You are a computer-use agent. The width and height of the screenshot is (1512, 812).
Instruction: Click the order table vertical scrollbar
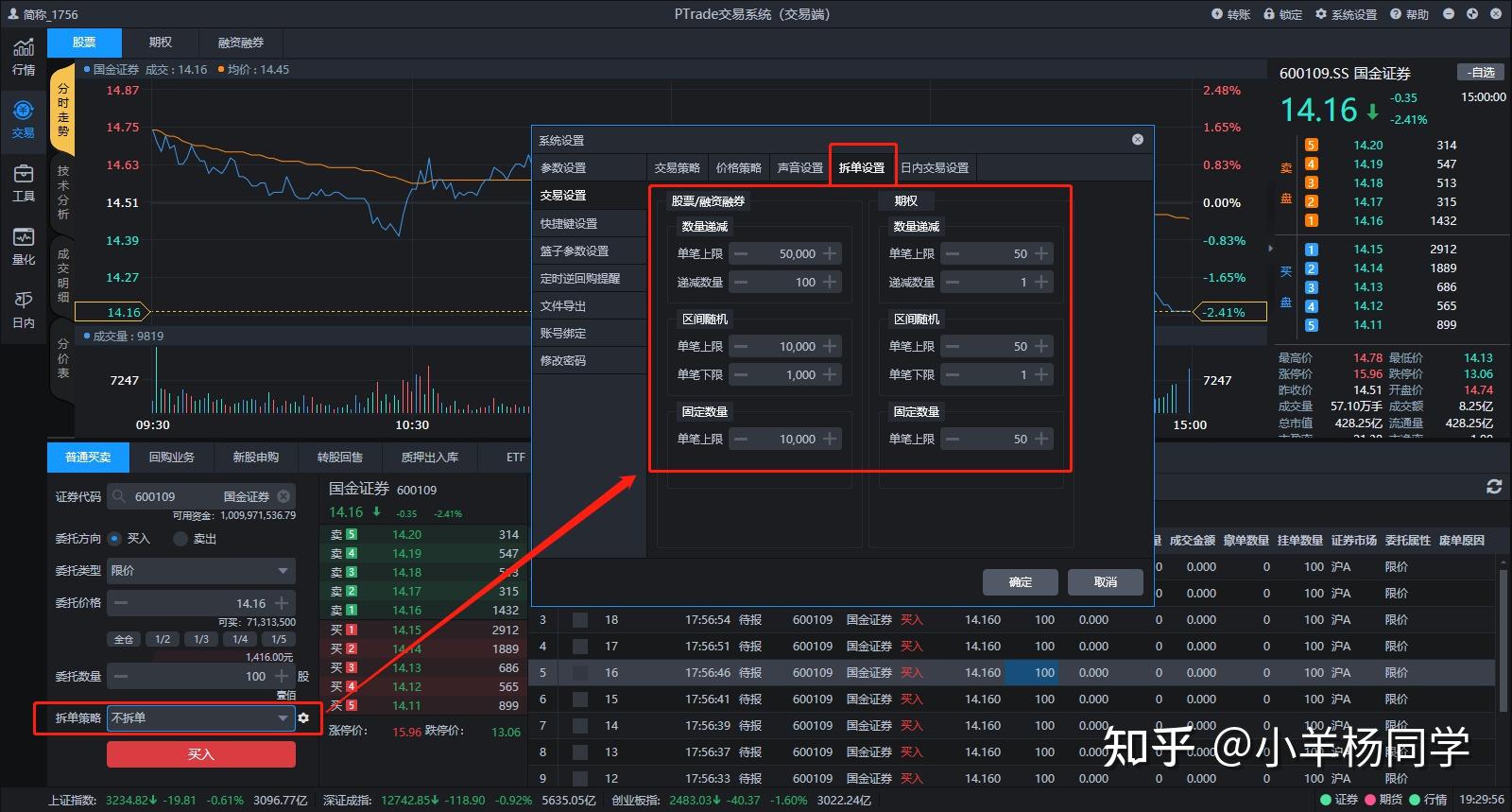(x=1503, y=643)
